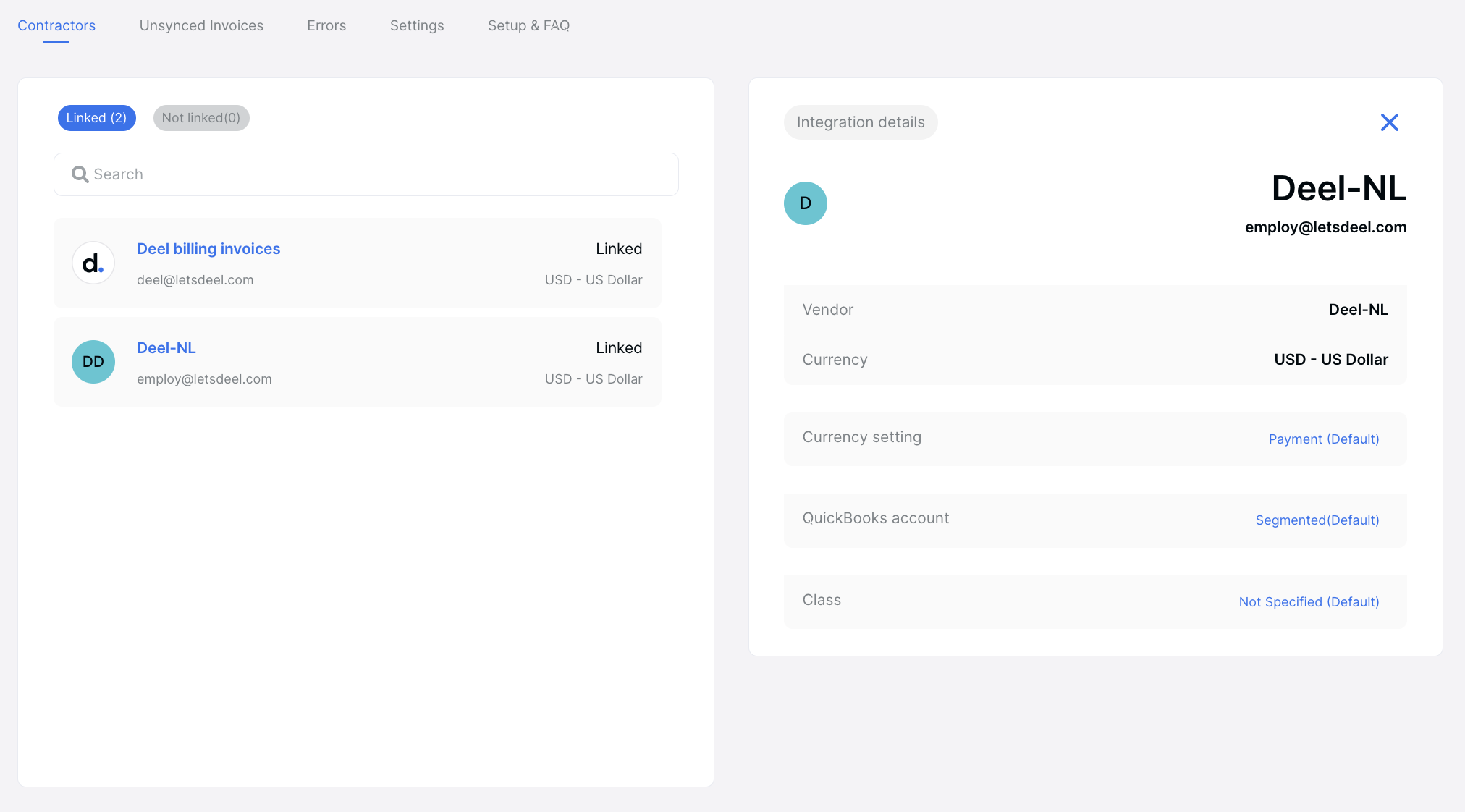Click the Deel logo avatar icon
The width and height of the screenshot is (1465, 812).
click(x=93, y=263)
